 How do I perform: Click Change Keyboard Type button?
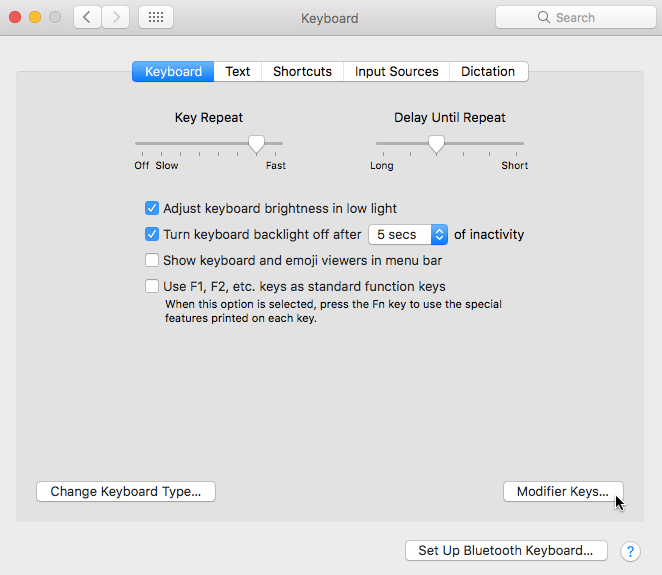[x=126, y=491]
